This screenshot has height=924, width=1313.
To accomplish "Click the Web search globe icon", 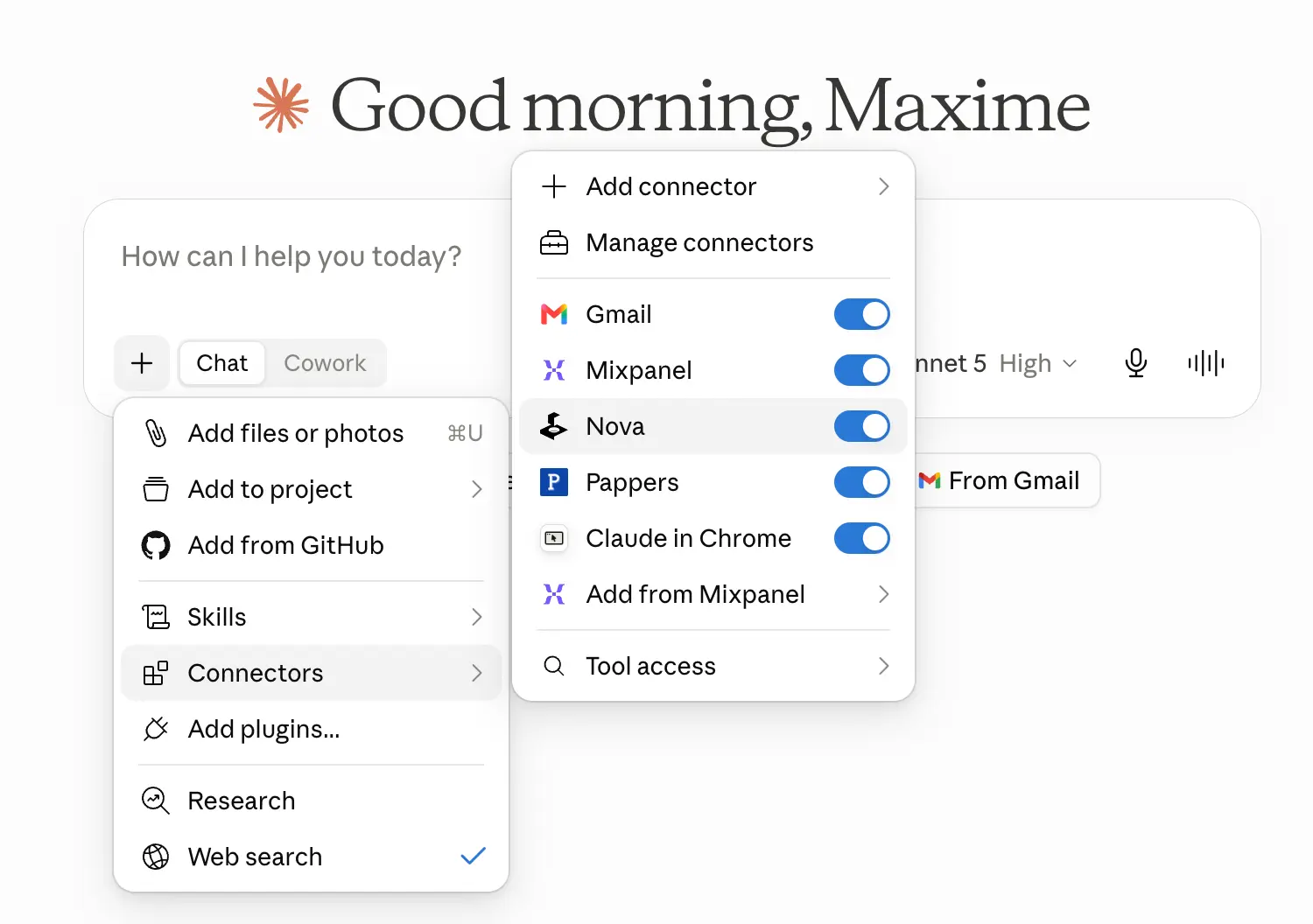I will (156, 857).
